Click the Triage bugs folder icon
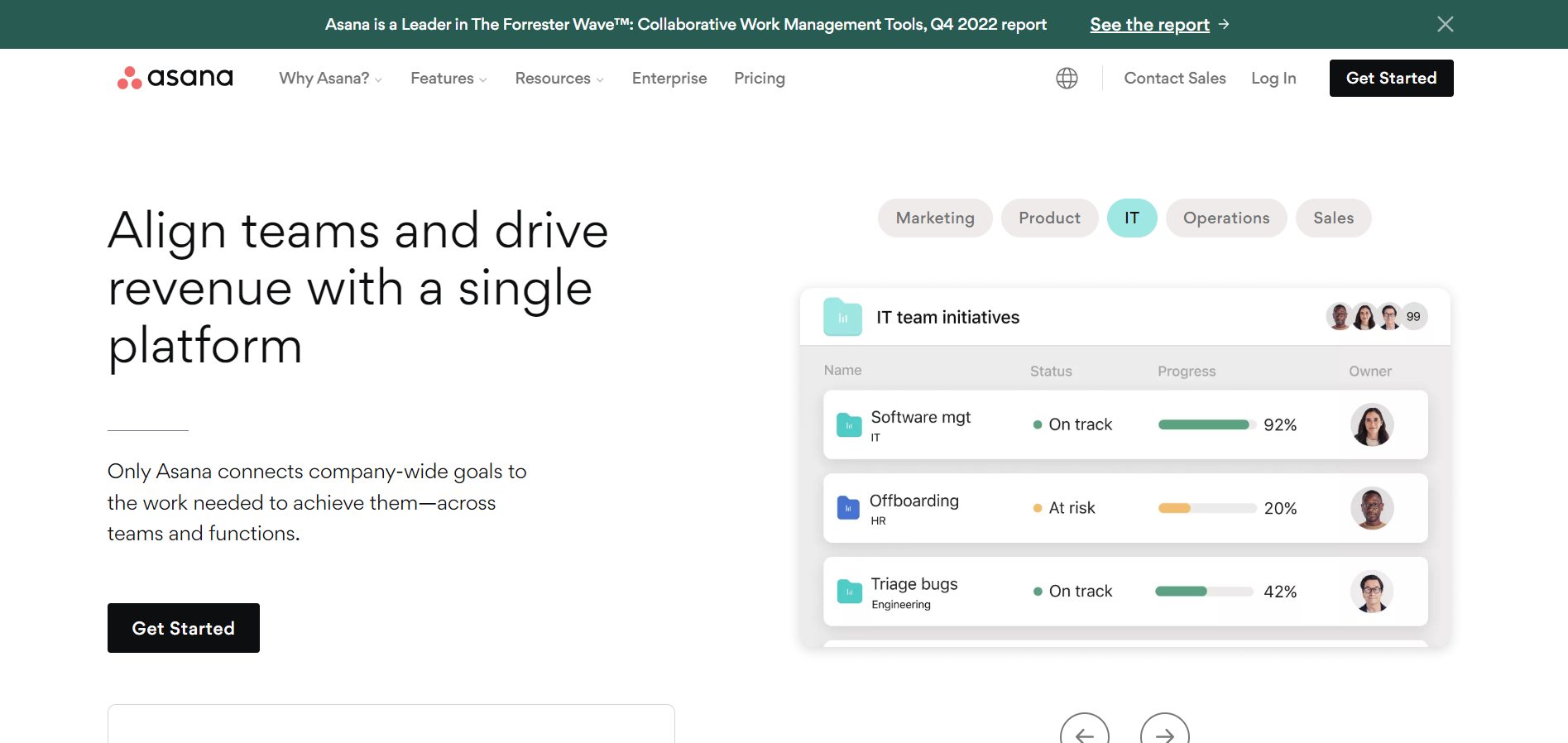This screenshot has height=743, width=1568. (x=849, y=591)
